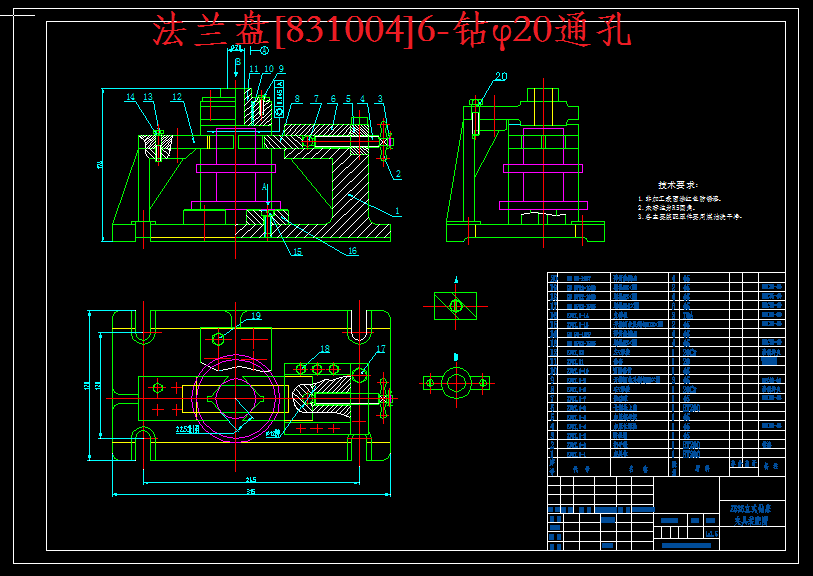Click the 315 overall length dimension text

coord(251,491)
